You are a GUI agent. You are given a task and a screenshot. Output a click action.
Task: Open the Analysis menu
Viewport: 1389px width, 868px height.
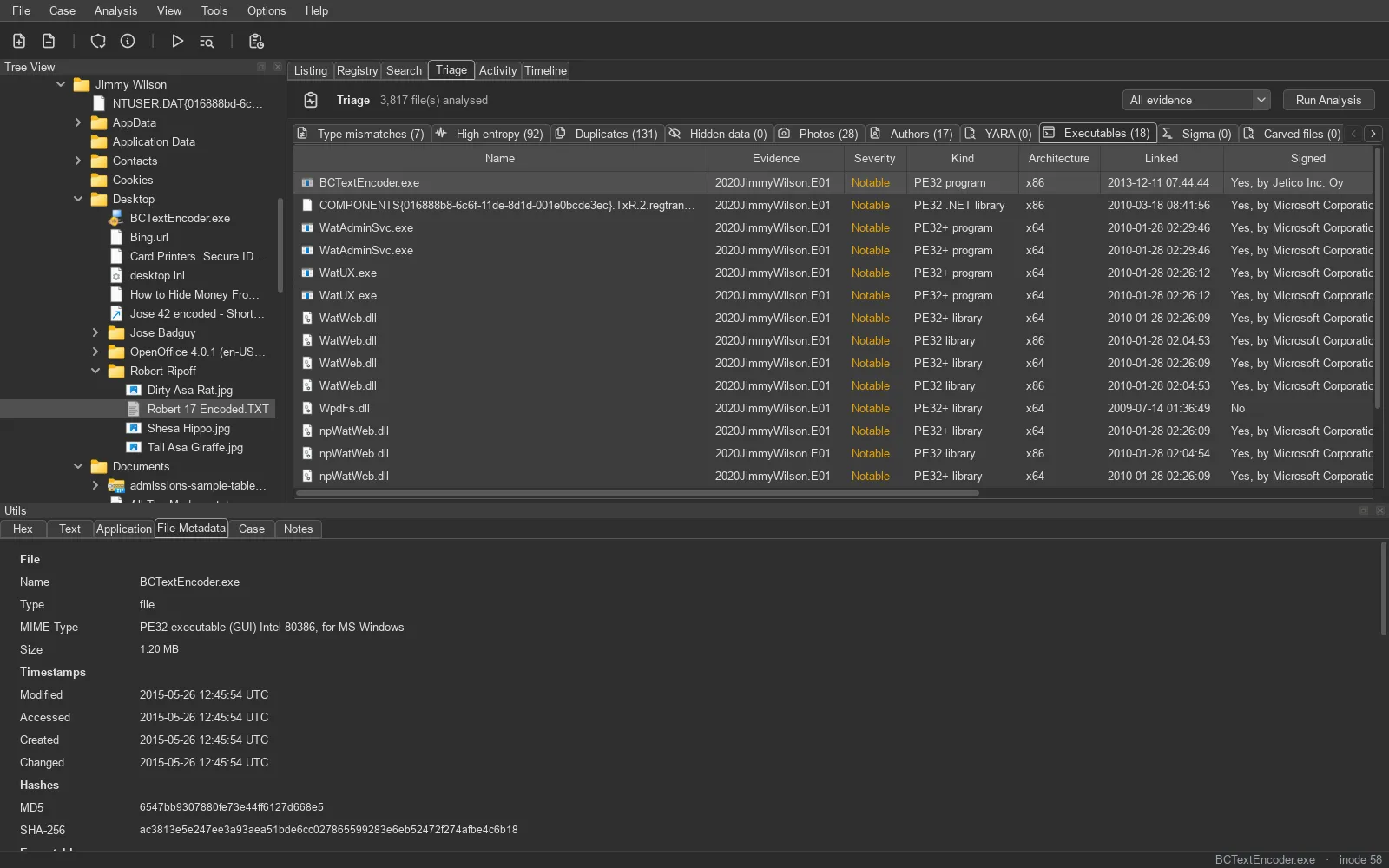[115, 10]
